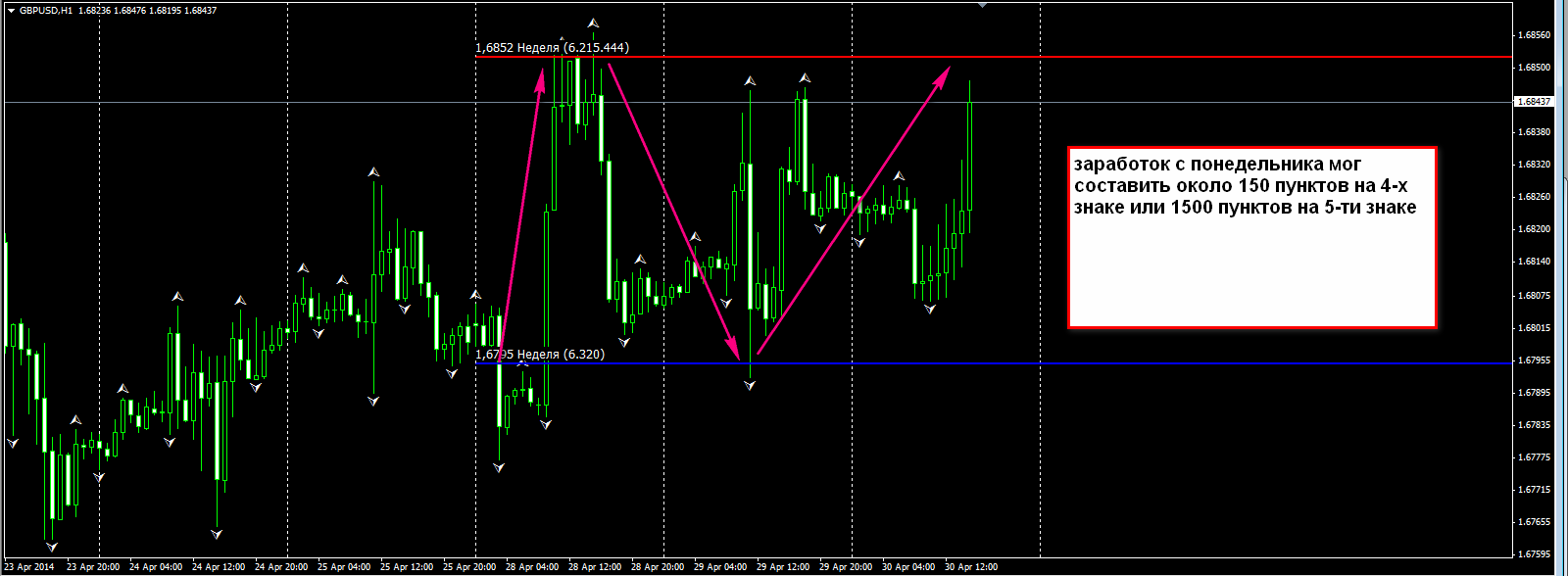Click the GBPUSD,H1 chart title text
Screen dimensions: 1568x576
(x=45, y=11)
